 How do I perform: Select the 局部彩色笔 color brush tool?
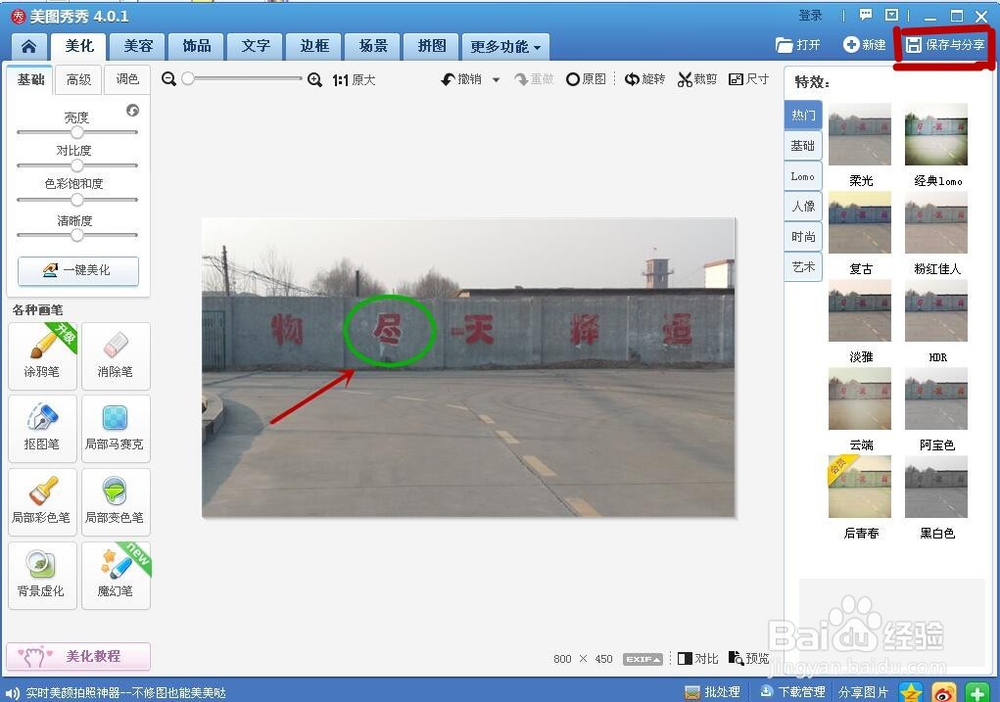42,502
